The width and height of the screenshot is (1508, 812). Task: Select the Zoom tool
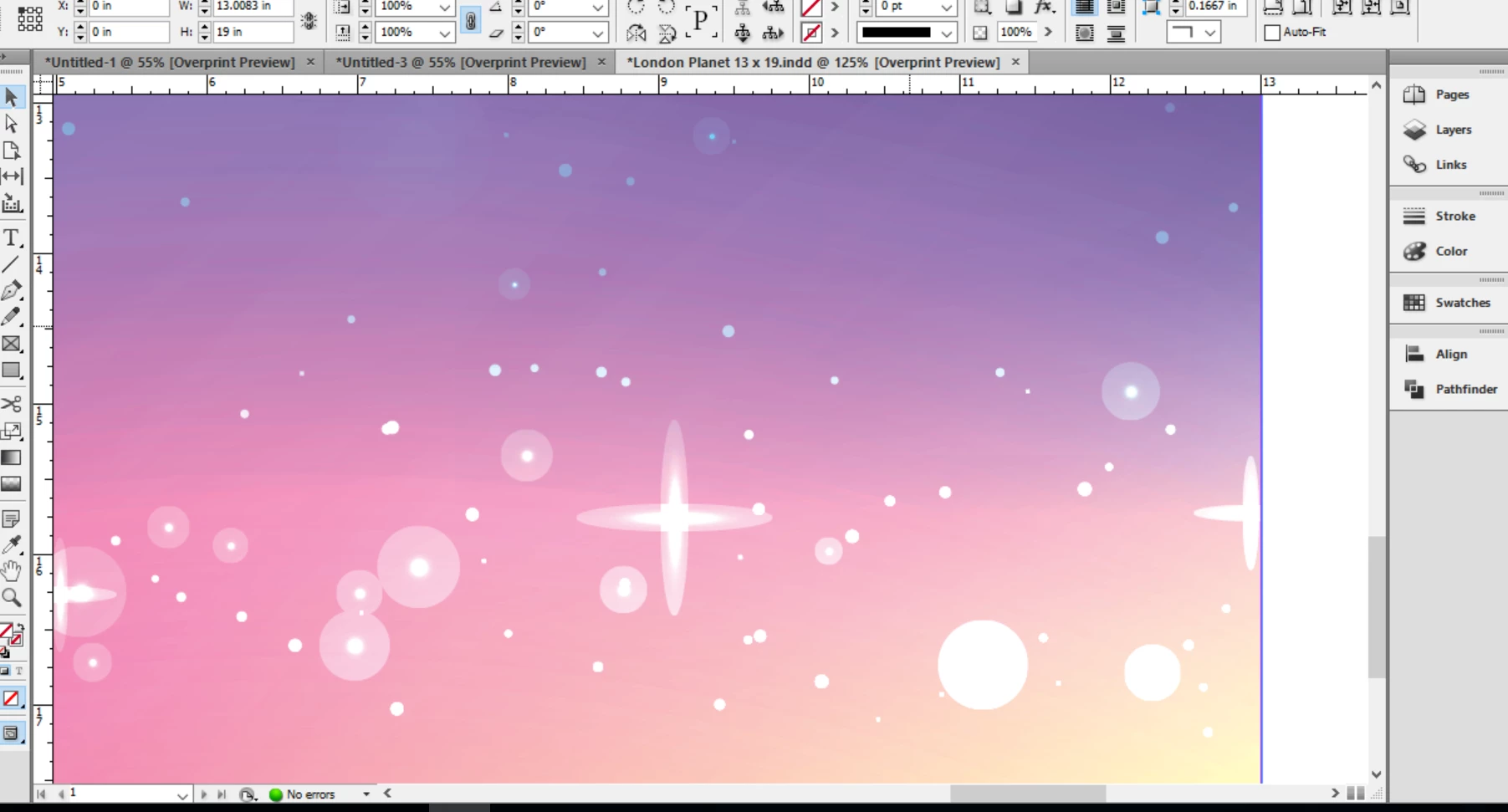pos(12,598)
